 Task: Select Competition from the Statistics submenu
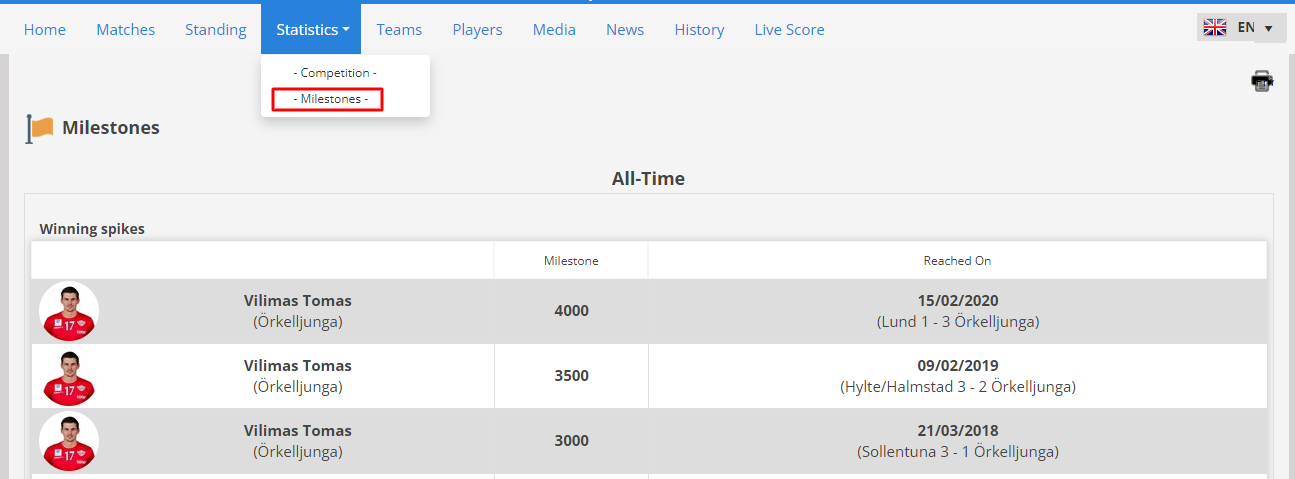[335, 73]
